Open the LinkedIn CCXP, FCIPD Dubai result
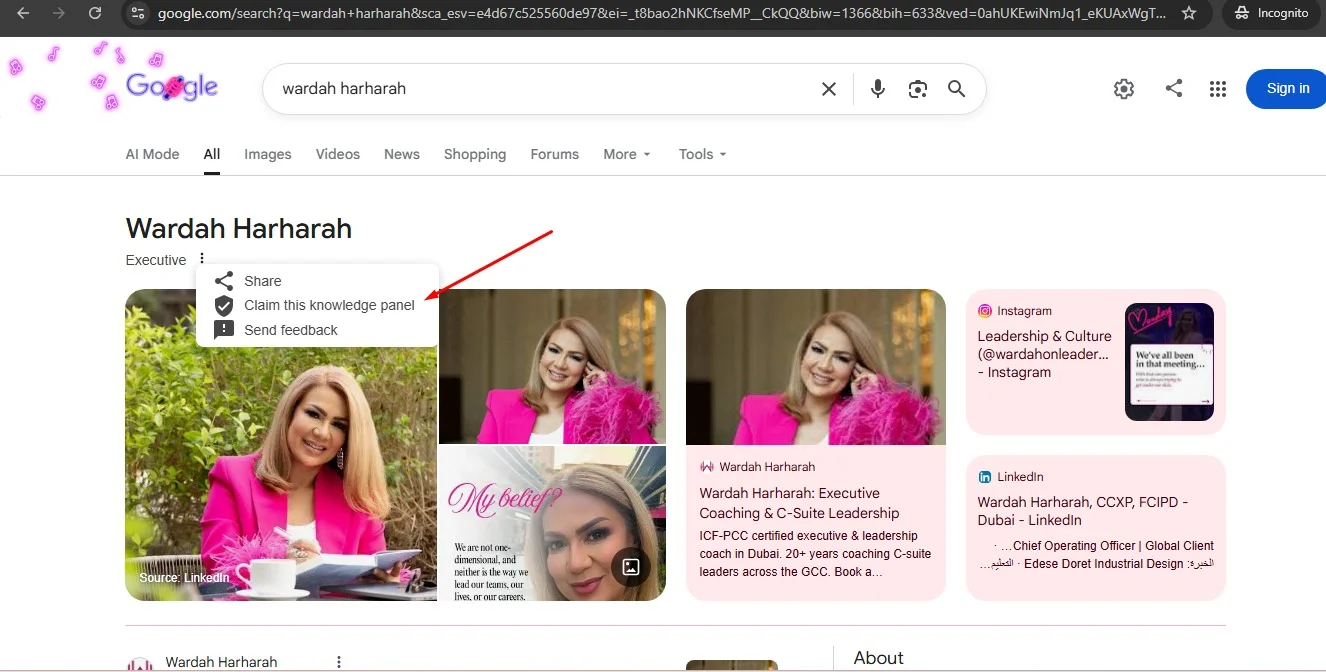Screen dimensions: 1326x672 point(1083,511)
